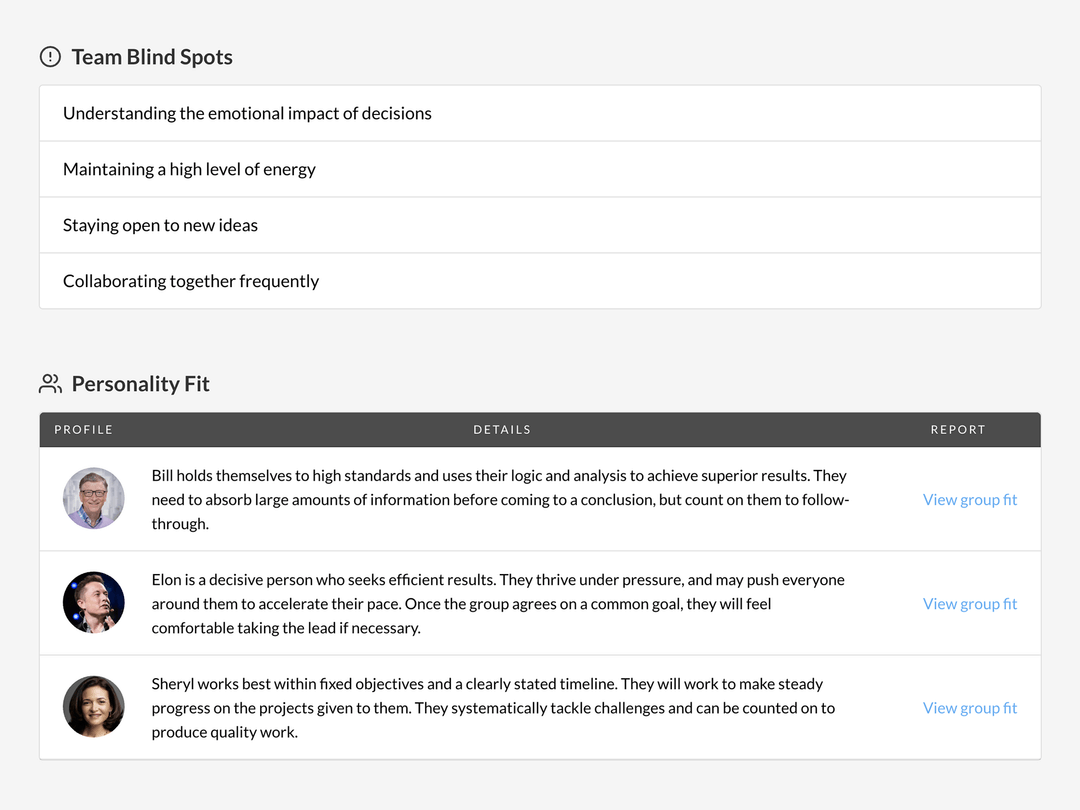Click the Personality Fit heading
The height and width of the screenshot is (810, 1080).
coord(141,384)
